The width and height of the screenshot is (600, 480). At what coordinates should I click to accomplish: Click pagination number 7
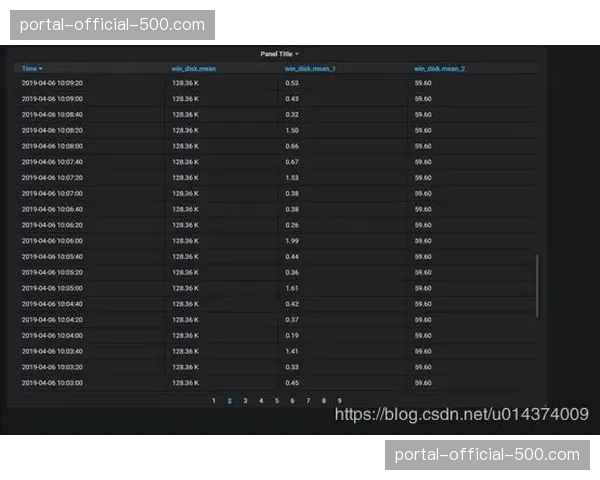(x=308, y=400)
